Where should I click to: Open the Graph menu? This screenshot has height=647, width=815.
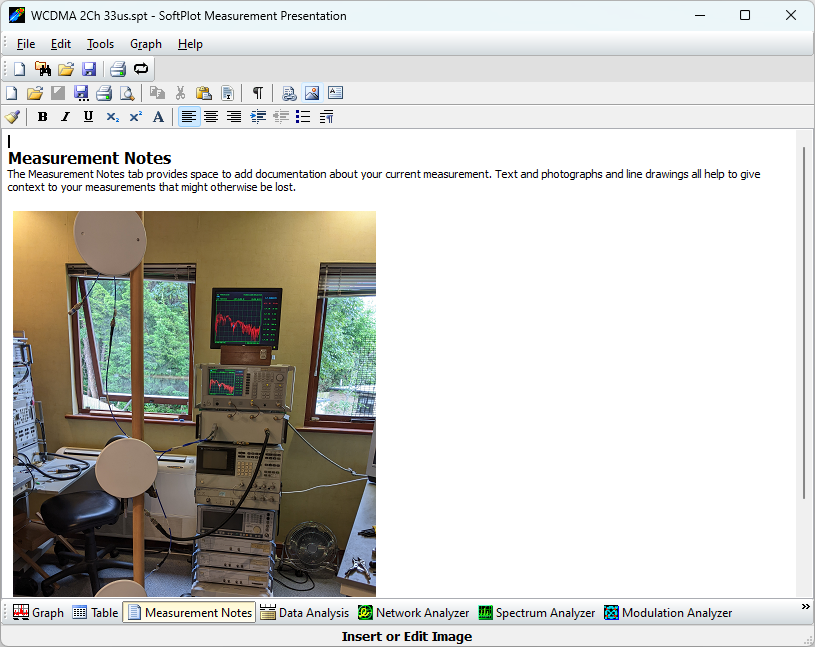pyautogui.click(x=145, y=44)
